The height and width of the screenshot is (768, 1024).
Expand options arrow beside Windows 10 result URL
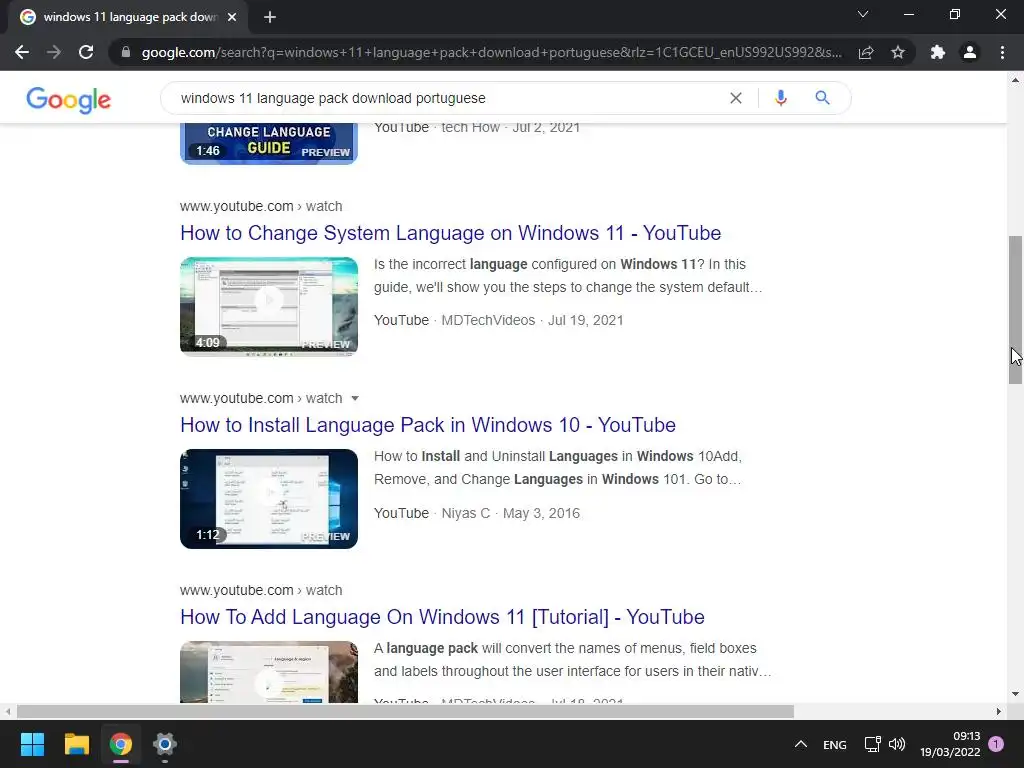pos(355,398)
